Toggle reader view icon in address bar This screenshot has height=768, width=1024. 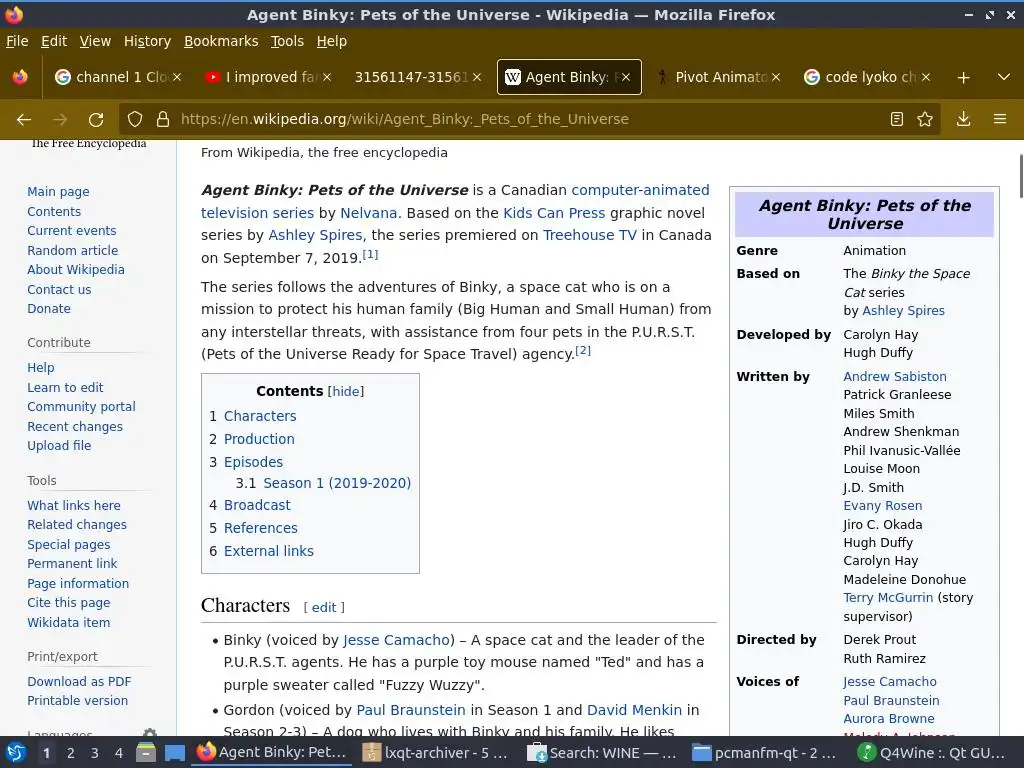pos(897,119)
